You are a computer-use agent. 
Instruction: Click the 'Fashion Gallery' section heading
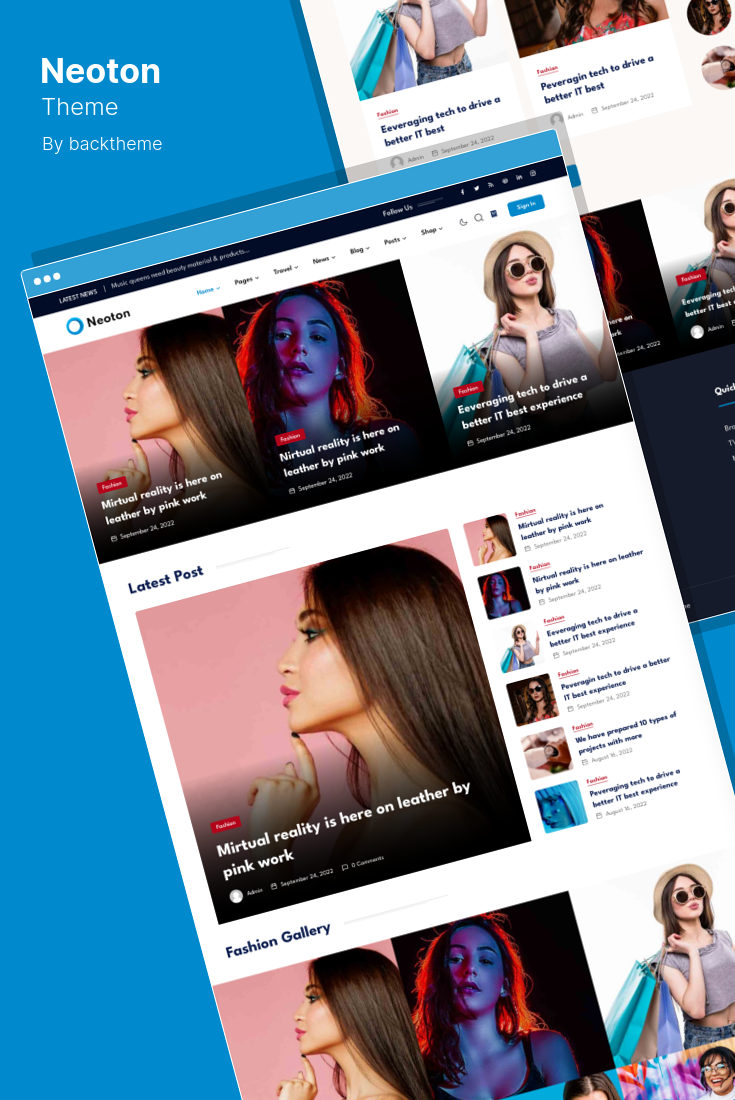(x=278, y=940)
